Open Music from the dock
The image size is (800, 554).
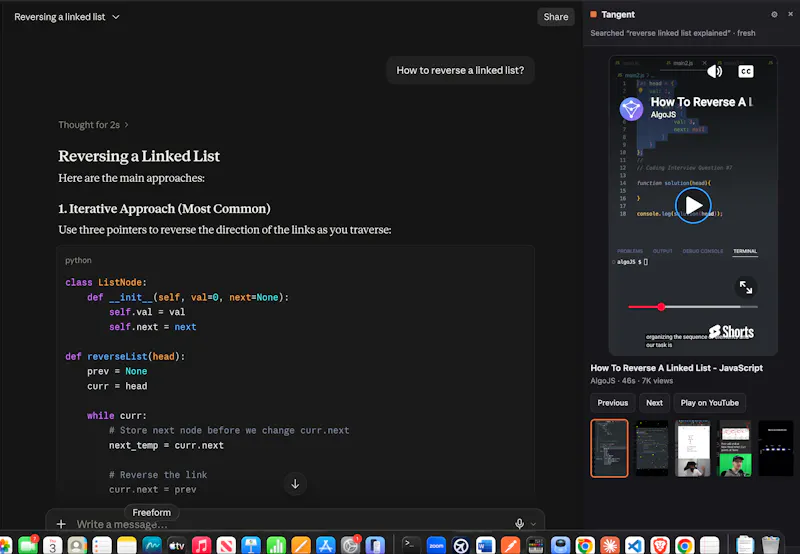tap(202, 545)
